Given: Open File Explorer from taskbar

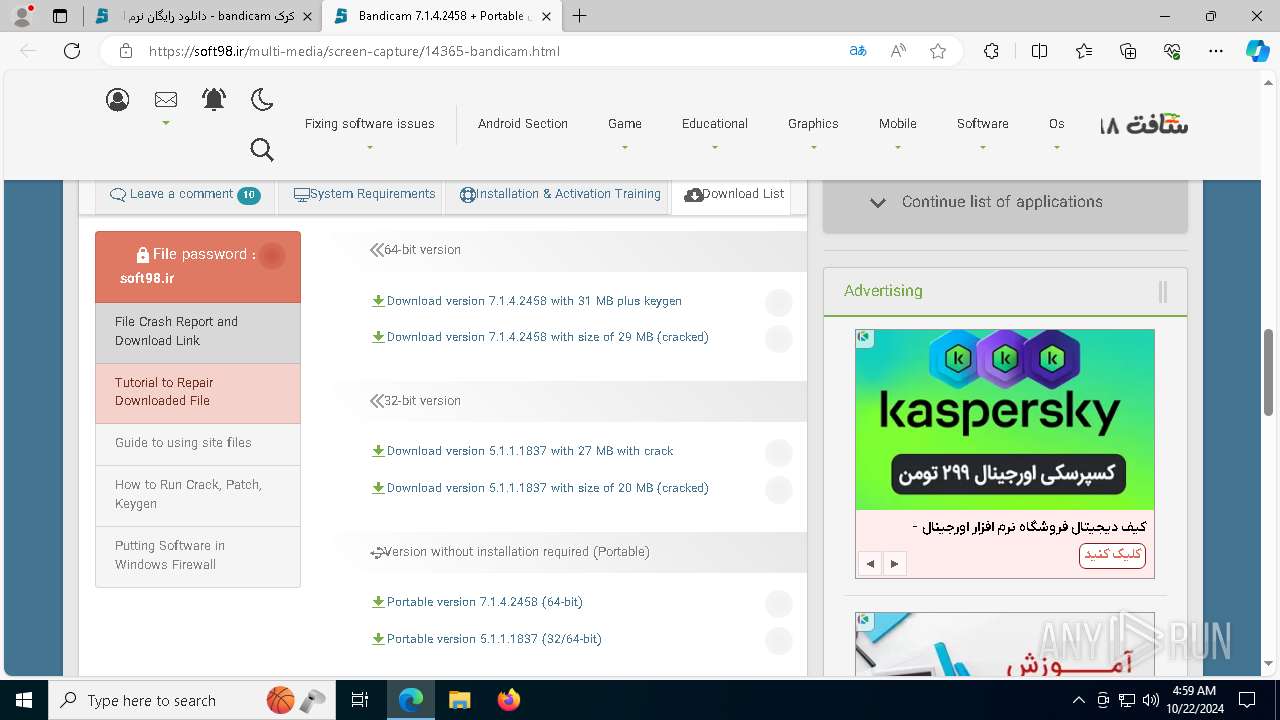Looking at the screenshot, I should point(459,700).
